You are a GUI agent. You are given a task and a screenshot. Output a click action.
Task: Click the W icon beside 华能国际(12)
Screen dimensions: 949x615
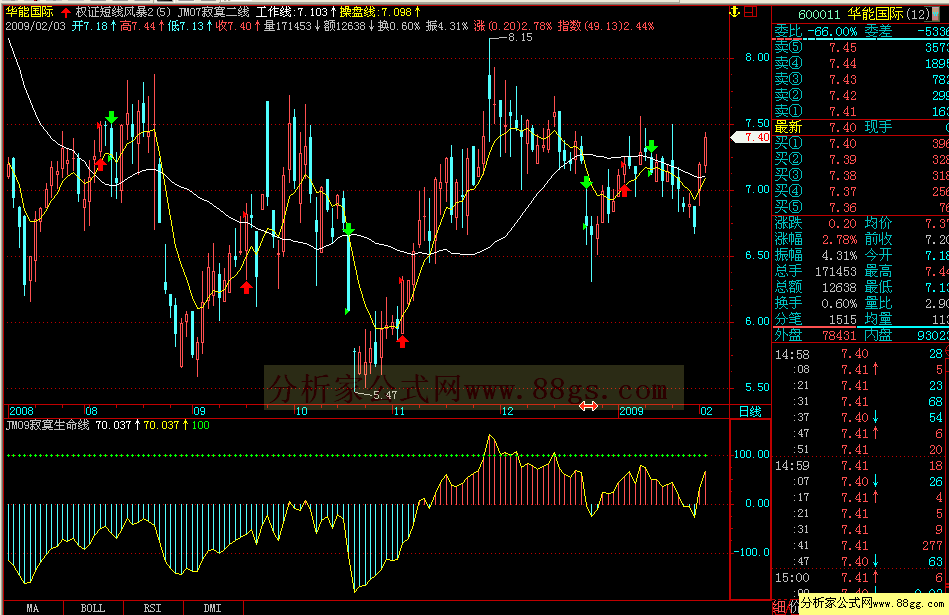coord(937,14)
